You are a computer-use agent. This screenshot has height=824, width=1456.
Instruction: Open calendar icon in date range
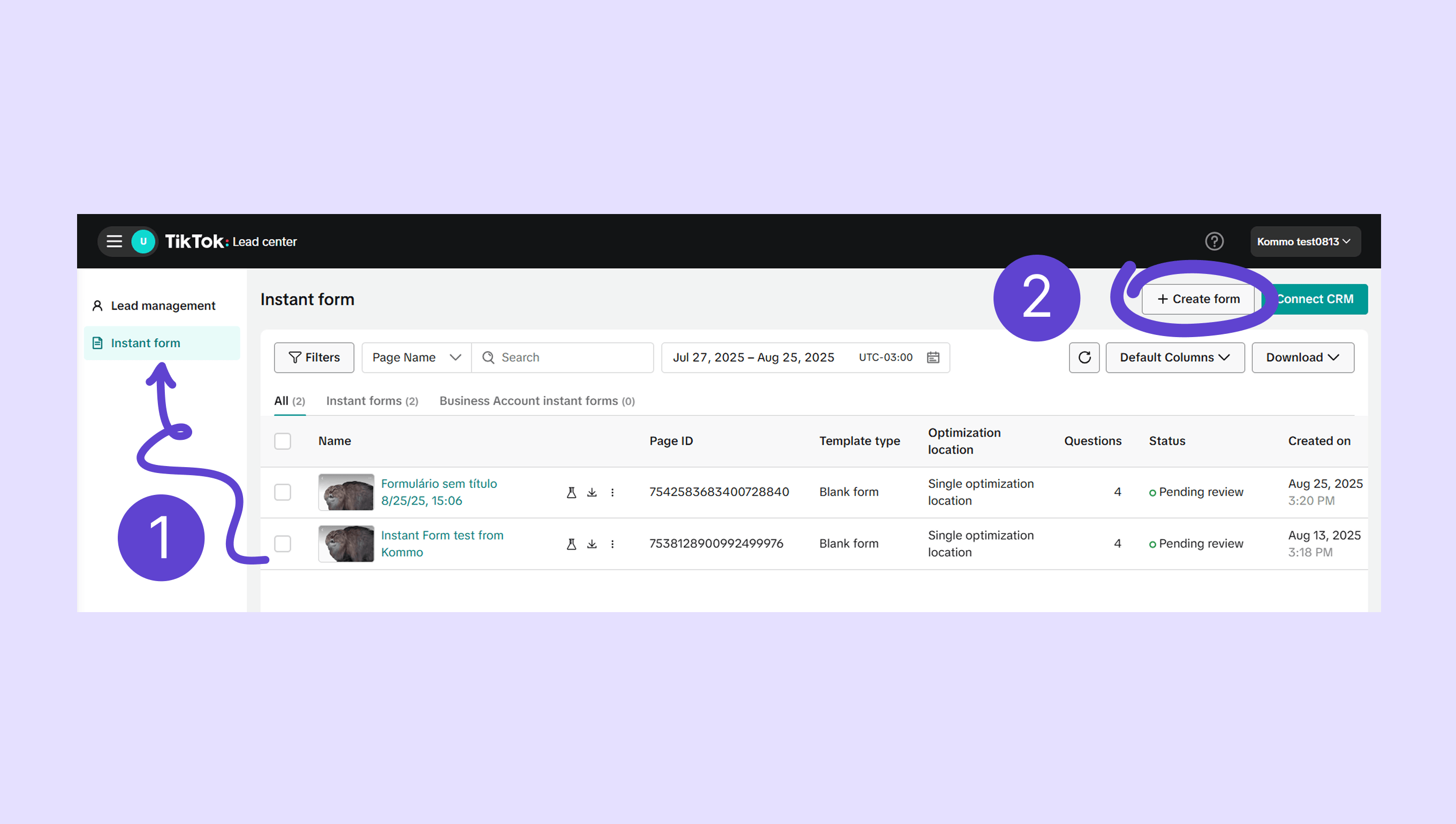coord(933,357)
